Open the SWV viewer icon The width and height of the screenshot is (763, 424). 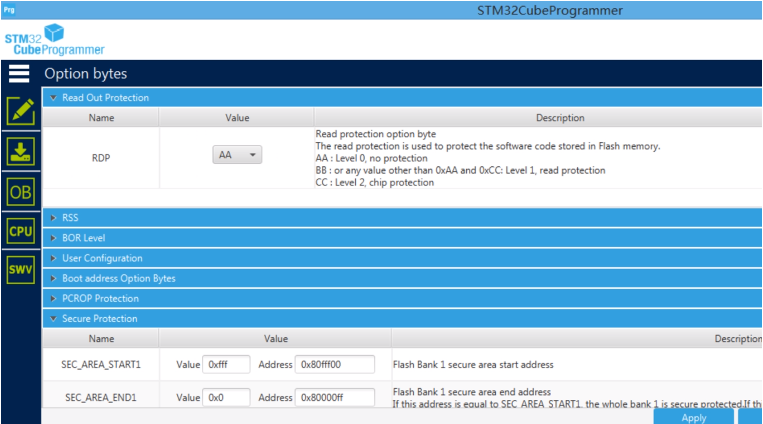click(21, 270)
